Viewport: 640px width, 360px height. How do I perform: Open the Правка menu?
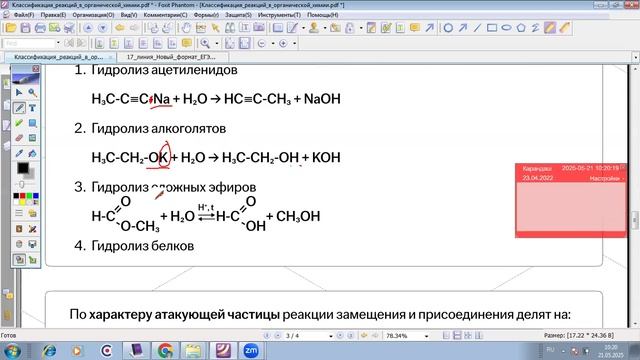tap(53, 15)
